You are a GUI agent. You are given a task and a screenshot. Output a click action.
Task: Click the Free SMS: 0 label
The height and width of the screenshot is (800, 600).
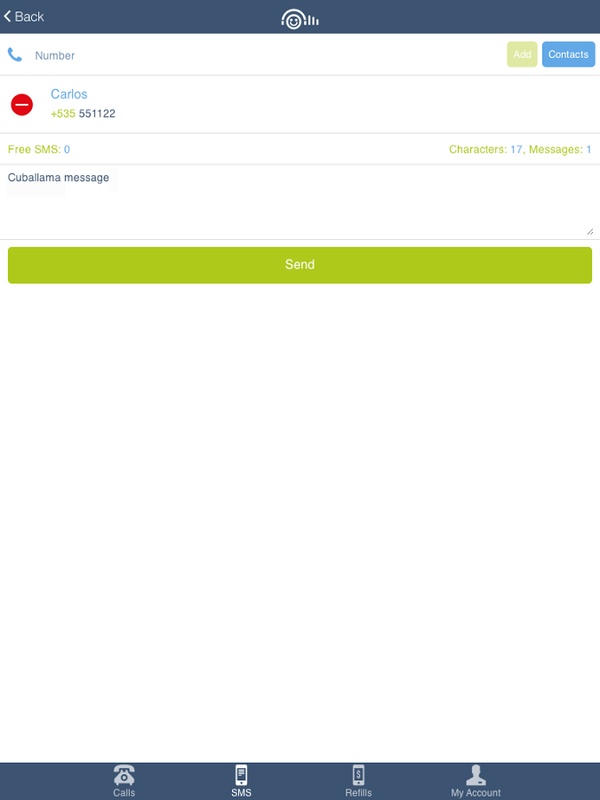point(39,149)
